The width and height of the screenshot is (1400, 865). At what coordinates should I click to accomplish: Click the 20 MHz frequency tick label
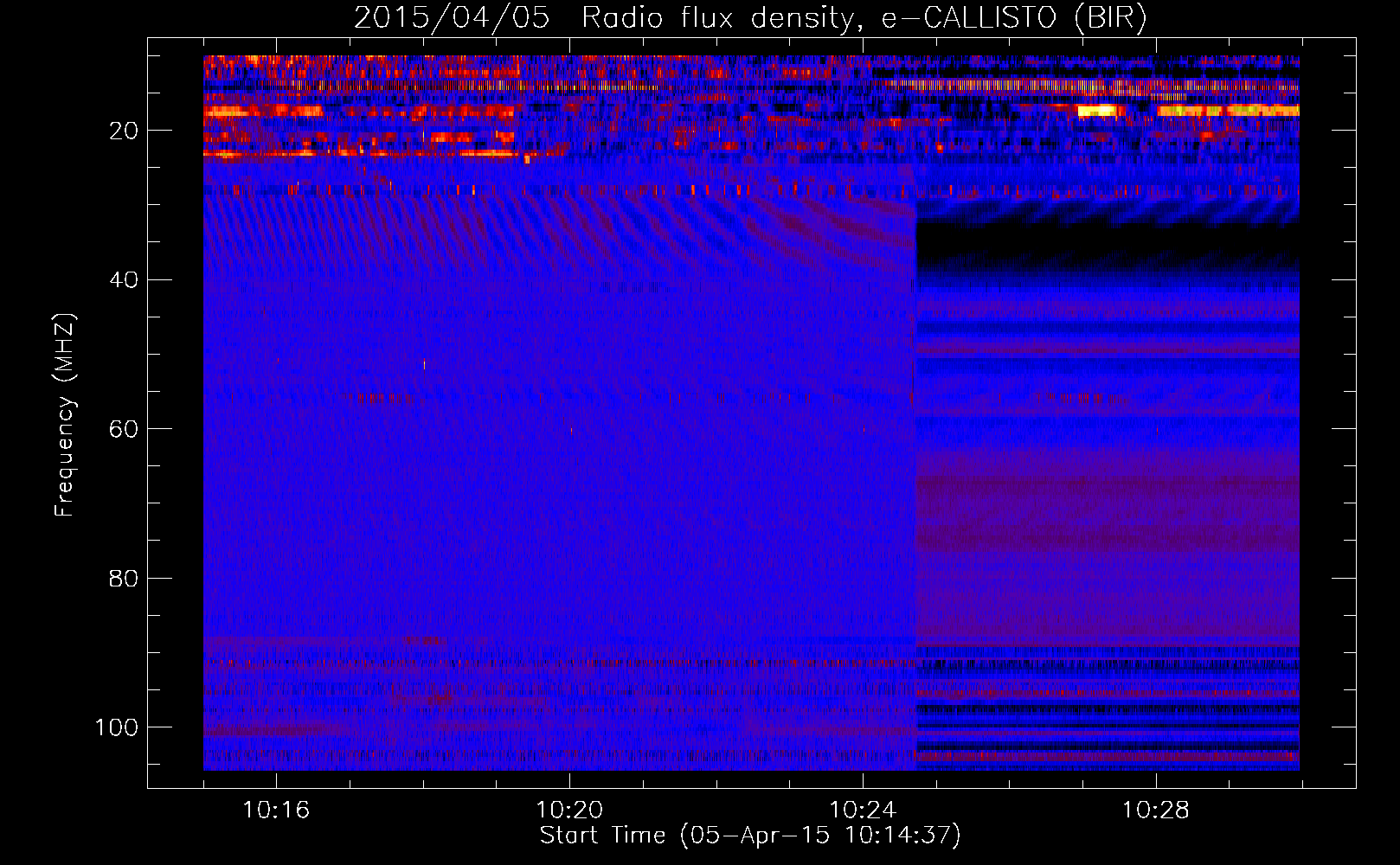(124, 131)
